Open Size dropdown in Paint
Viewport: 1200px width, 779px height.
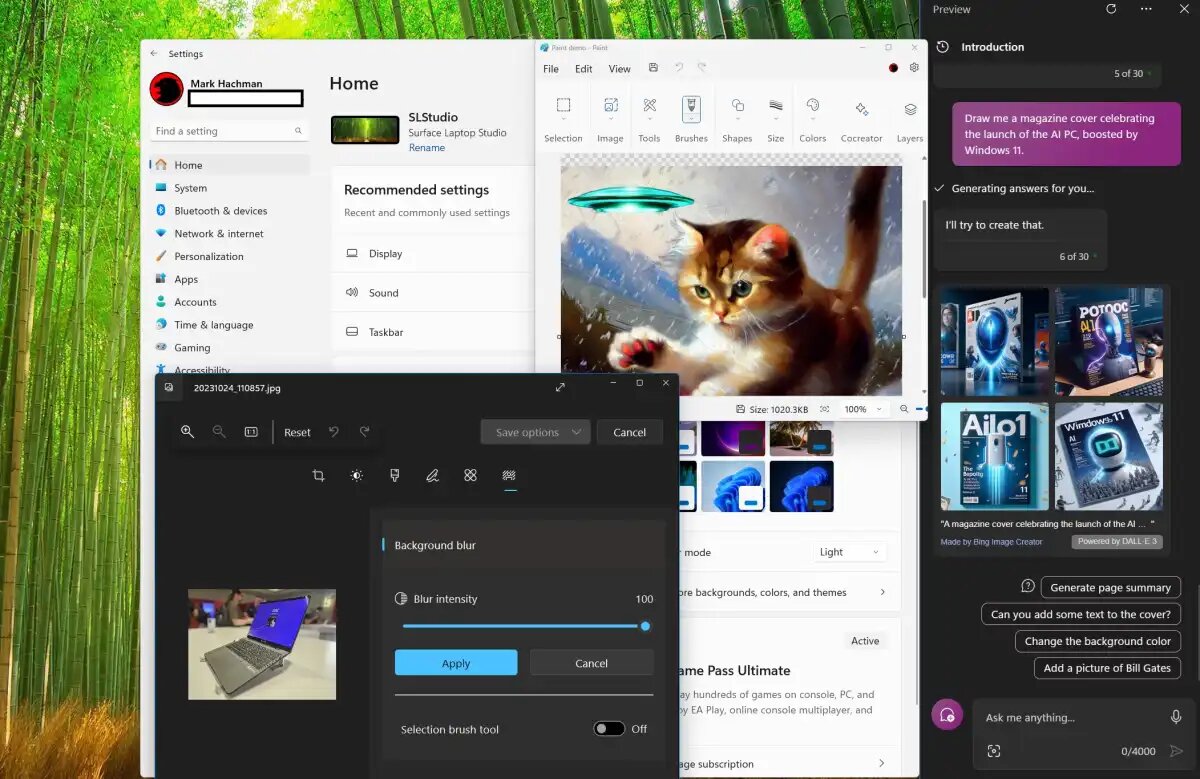click(775, 118)
